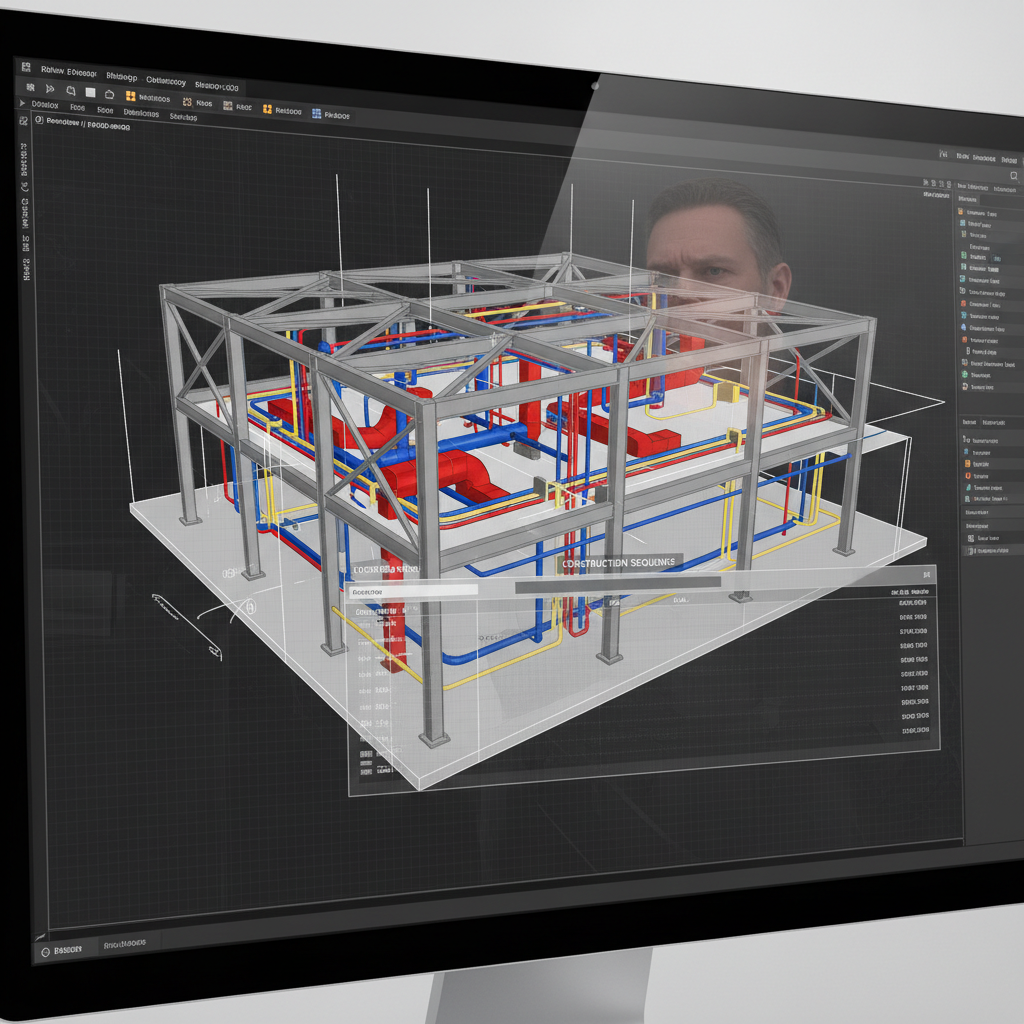
Task: Click the copy-pages toolbar icon
Action: (71, 90)
